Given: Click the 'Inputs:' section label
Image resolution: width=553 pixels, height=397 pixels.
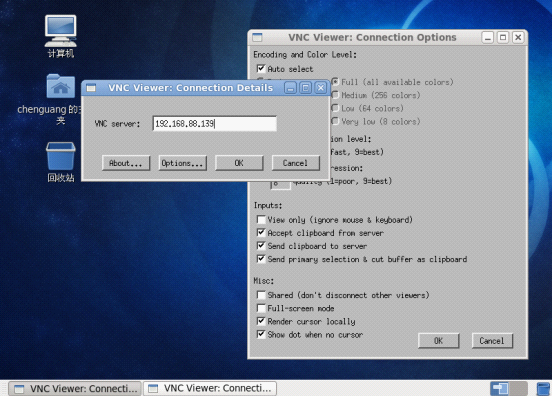Looking at the screenshot, I should 268,206.
